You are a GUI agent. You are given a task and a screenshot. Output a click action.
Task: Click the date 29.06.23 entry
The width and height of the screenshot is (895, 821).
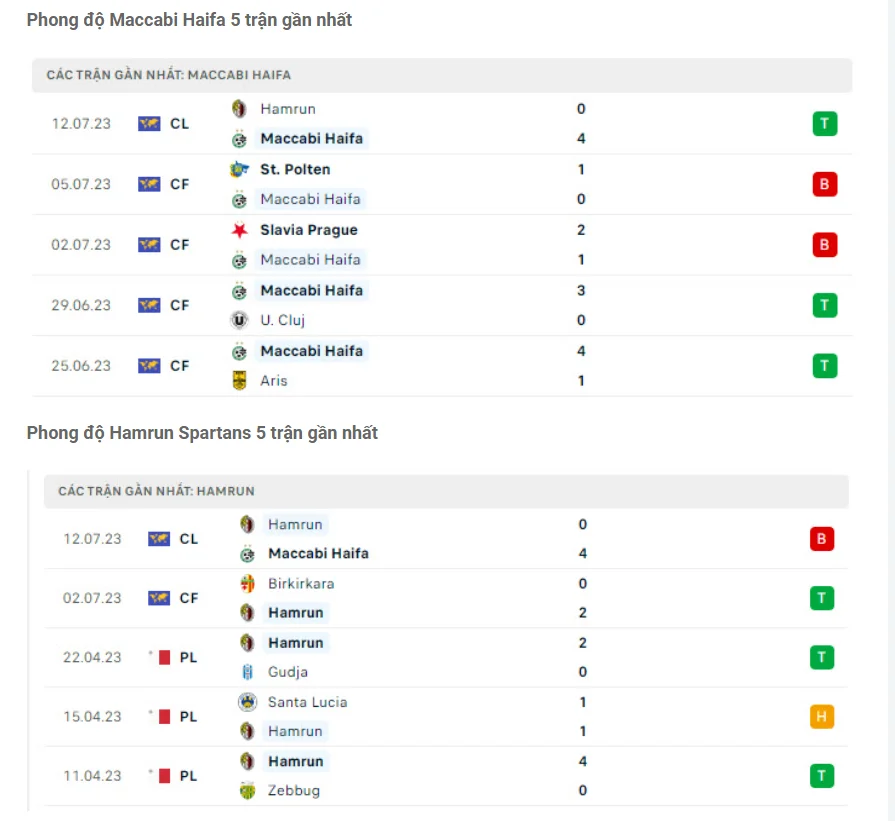[80, 305]
